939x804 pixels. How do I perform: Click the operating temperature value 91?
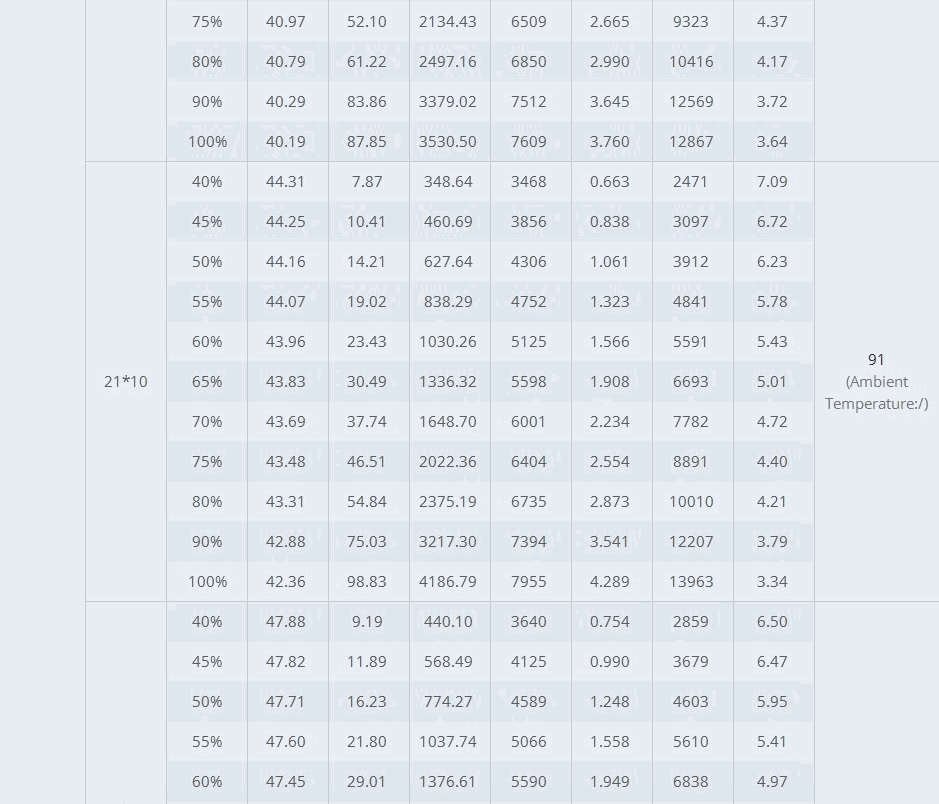pyautogui.click(x=876, y=359)
